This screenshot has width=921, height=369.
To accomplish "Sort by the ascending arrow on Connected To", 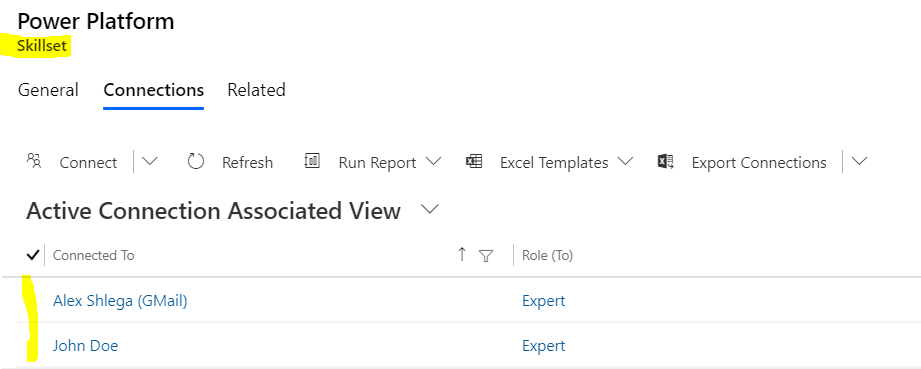I will pos(462,254).
